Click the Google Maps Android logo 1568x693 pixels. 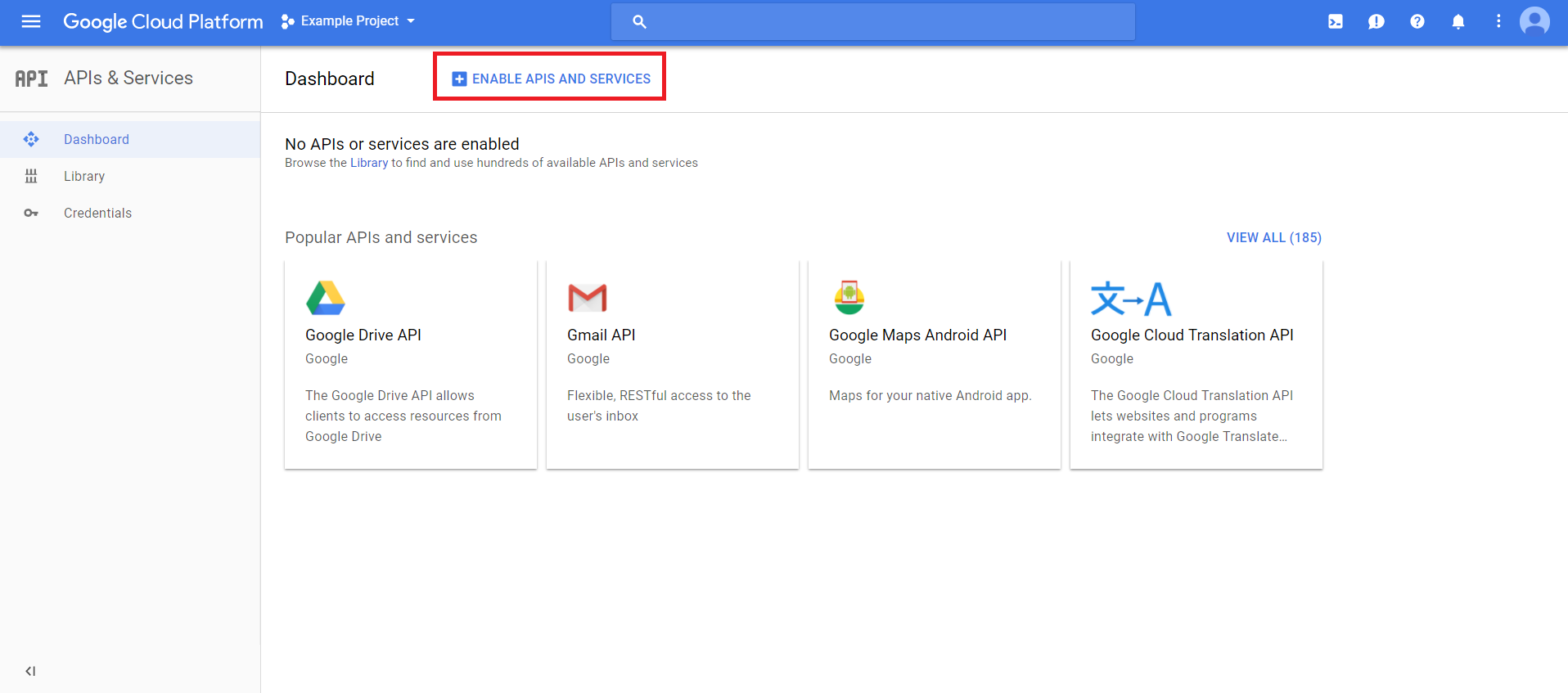coord(849,297)
